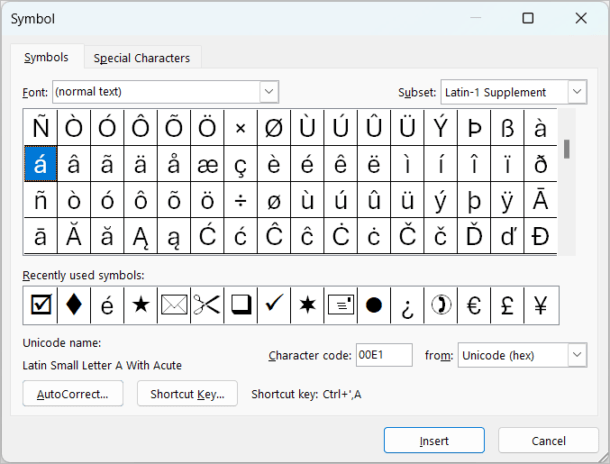Choose the euro sign recent symbol
The height and width of the screenshot is (464, 610).
[474, 305]
